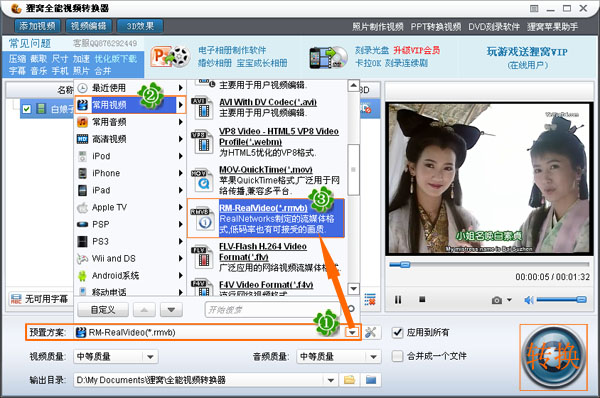Viewport: 600px width, 398px height.
Task: Choose FLV Flash format icon
Action: click(202, 257)
